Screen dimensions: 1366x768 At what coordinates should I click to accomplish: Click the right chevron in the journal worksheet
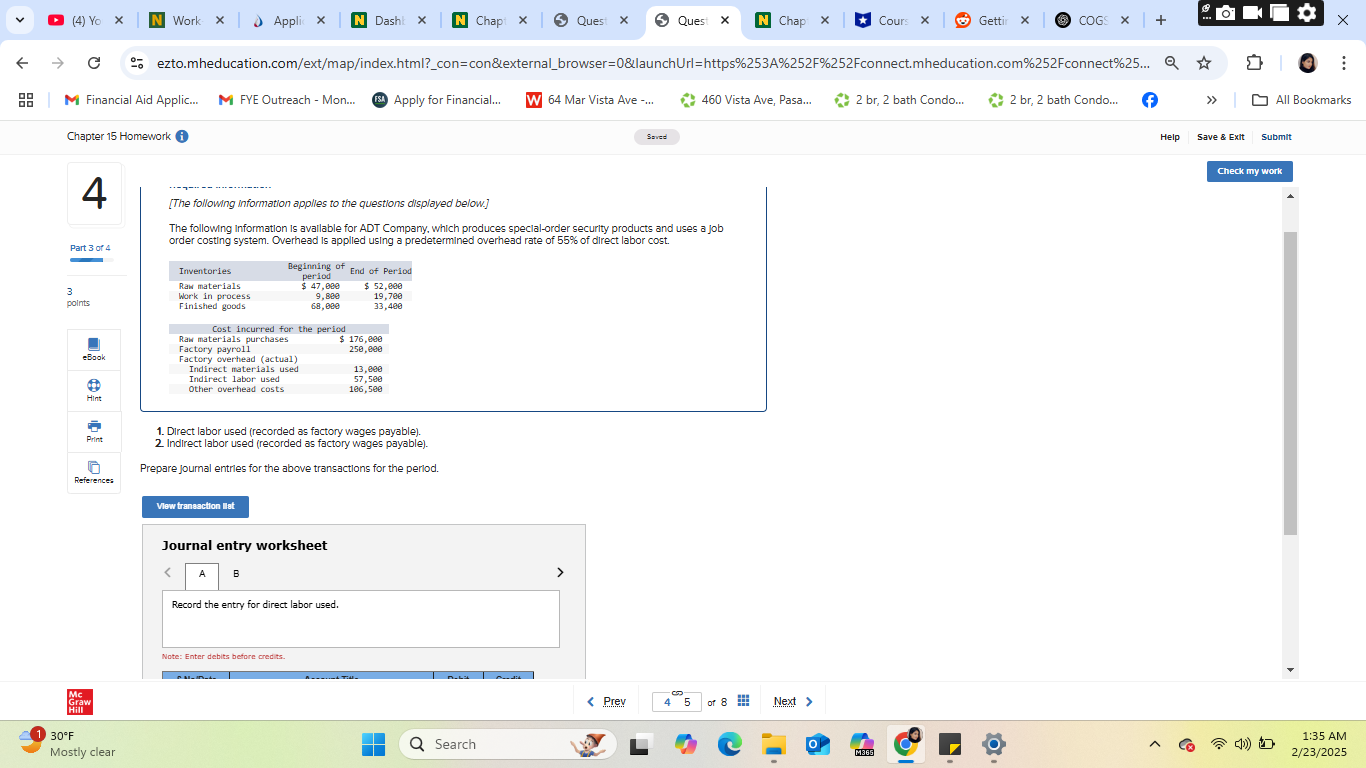[560, 572]
